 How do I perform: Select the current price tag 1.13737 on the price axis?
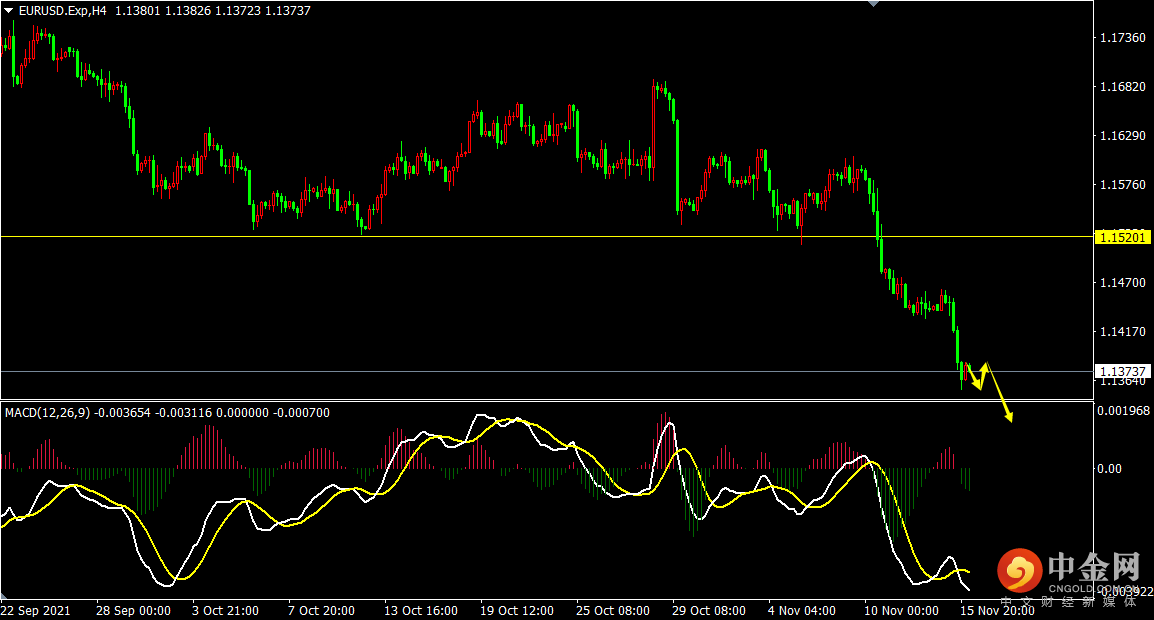1122,372
